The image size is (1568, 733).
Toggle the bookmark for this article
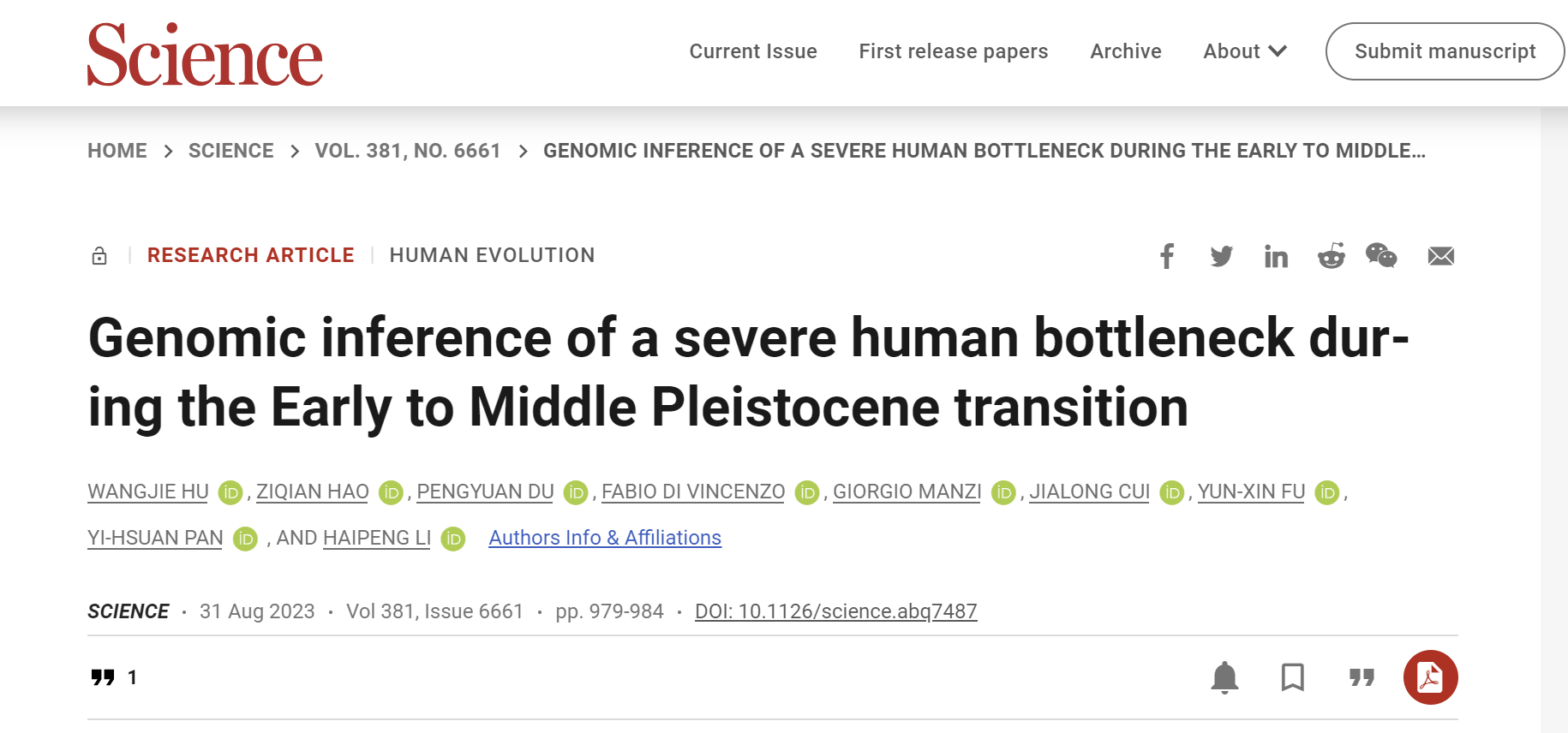tap(1292, 677)
